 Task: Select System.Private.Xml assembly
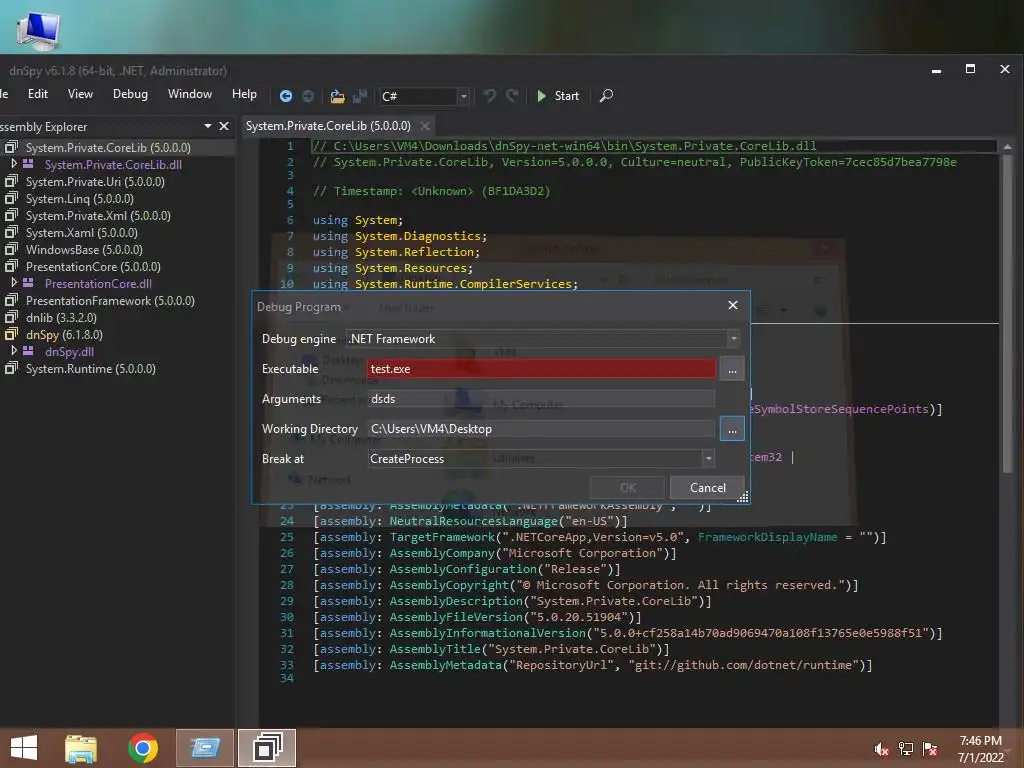point(98,216)
